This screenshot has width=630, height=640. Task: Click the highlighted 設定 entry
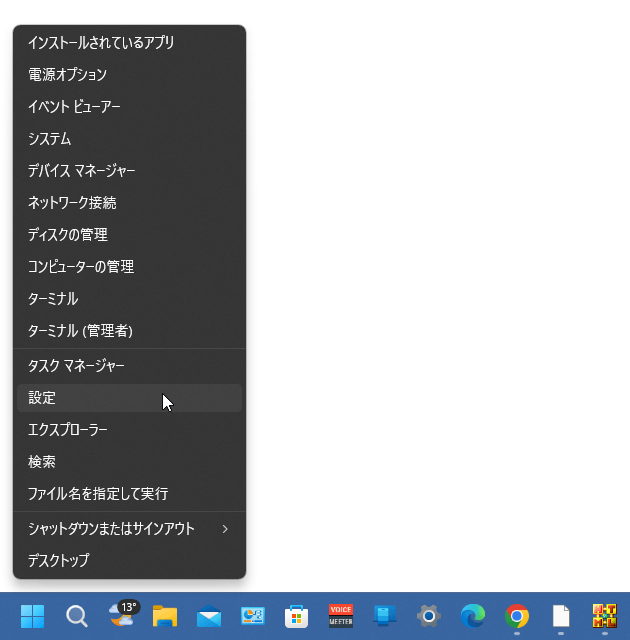(129, 398)
